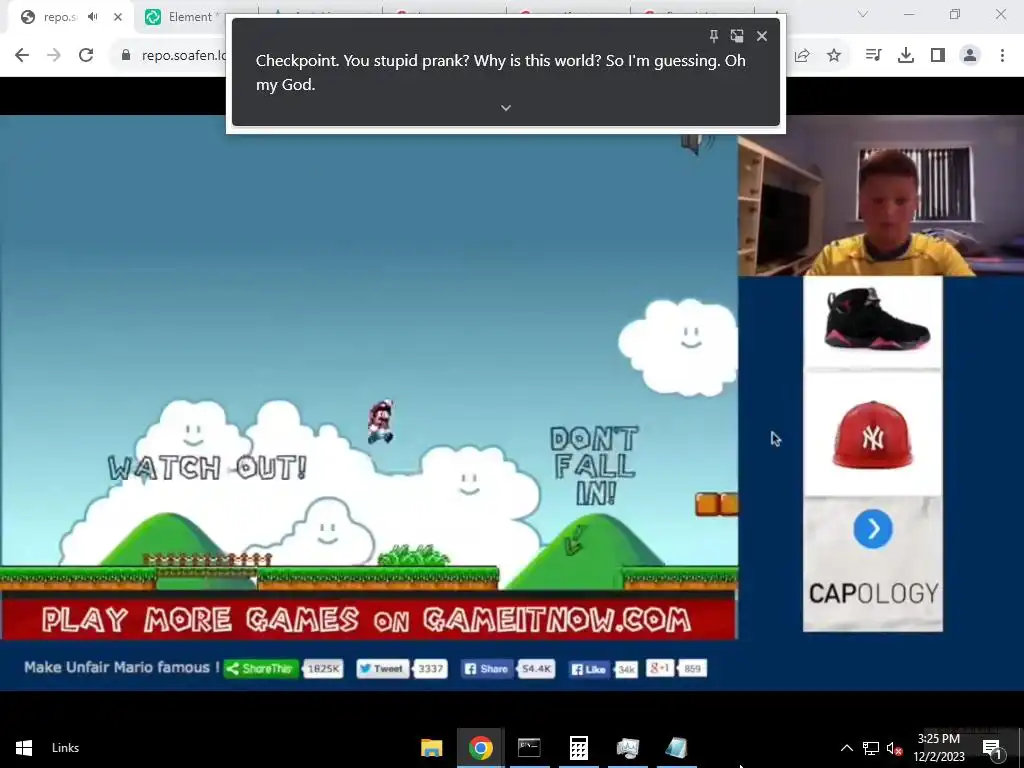Open the Calculator taskbar icon
Image resolution: width=1024 pixels, height=768 pixels.
pos(579,748)
